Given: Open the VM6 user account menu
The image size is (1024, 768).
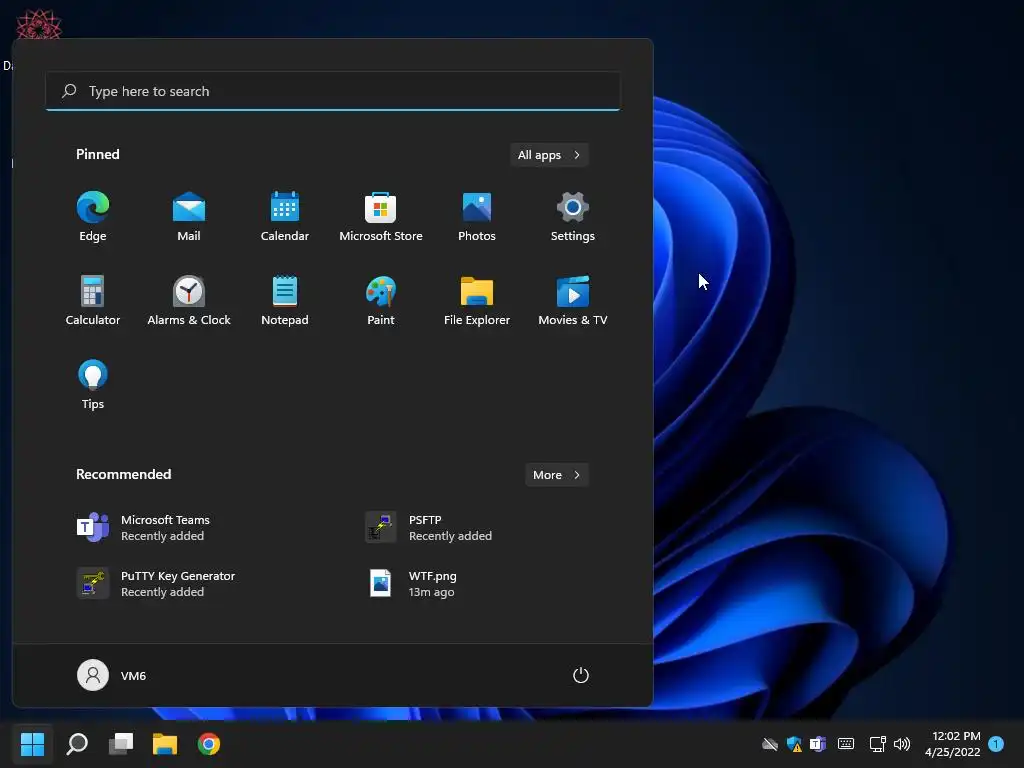Looking at the screenshot, I should tap(112, 675).
